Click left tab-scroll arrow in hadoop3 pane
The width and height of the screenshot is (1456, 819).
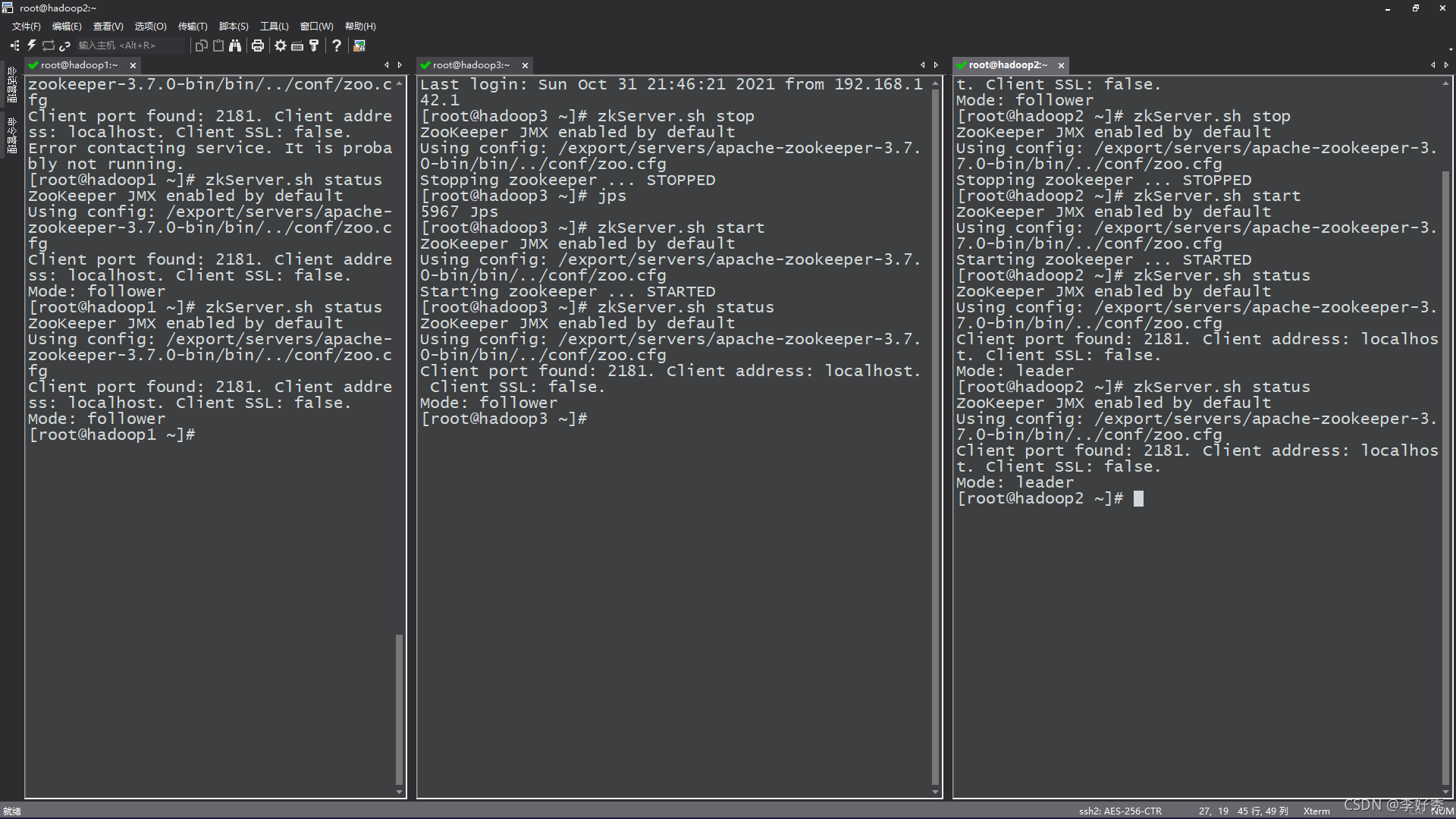923,65
